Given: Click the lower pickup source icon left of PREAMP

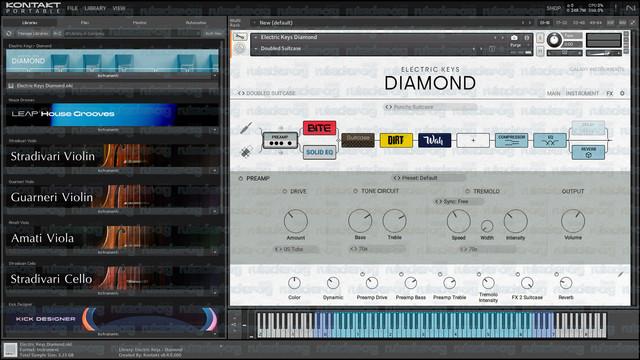Looking at the screenshot, I should [246, 152].
